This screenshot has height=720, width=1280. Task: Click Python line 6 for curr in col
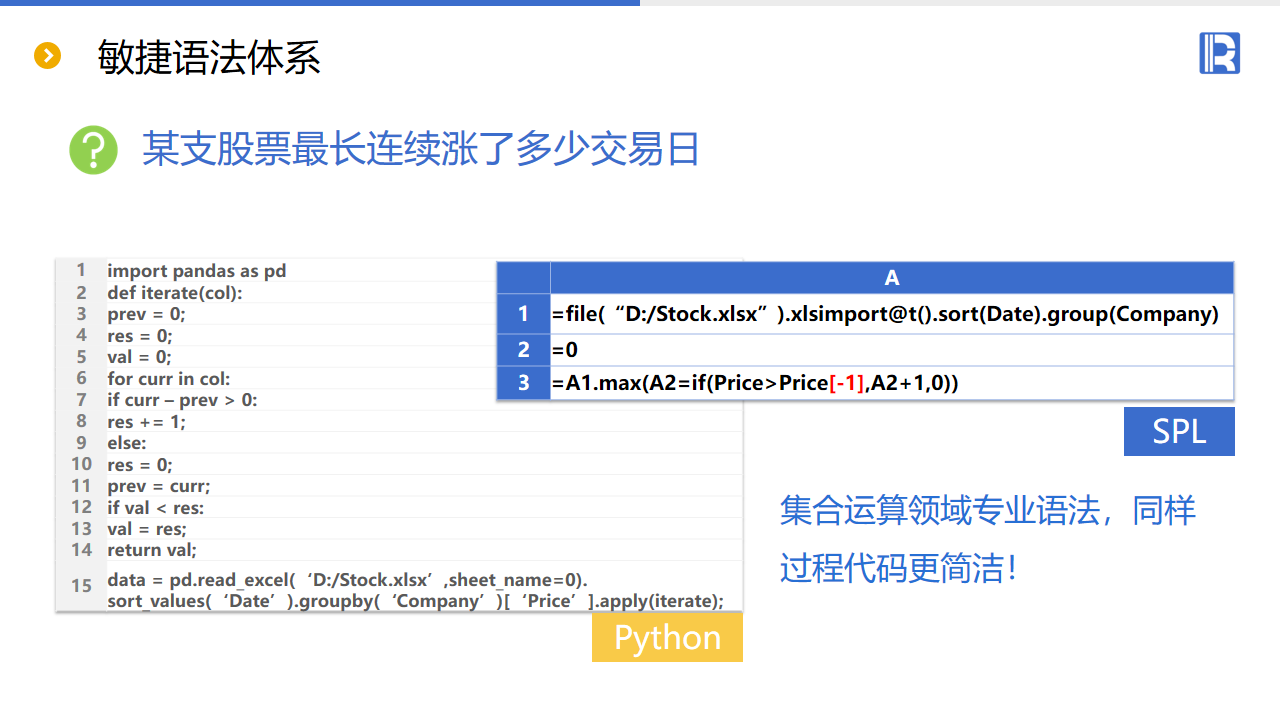point(168,379)
